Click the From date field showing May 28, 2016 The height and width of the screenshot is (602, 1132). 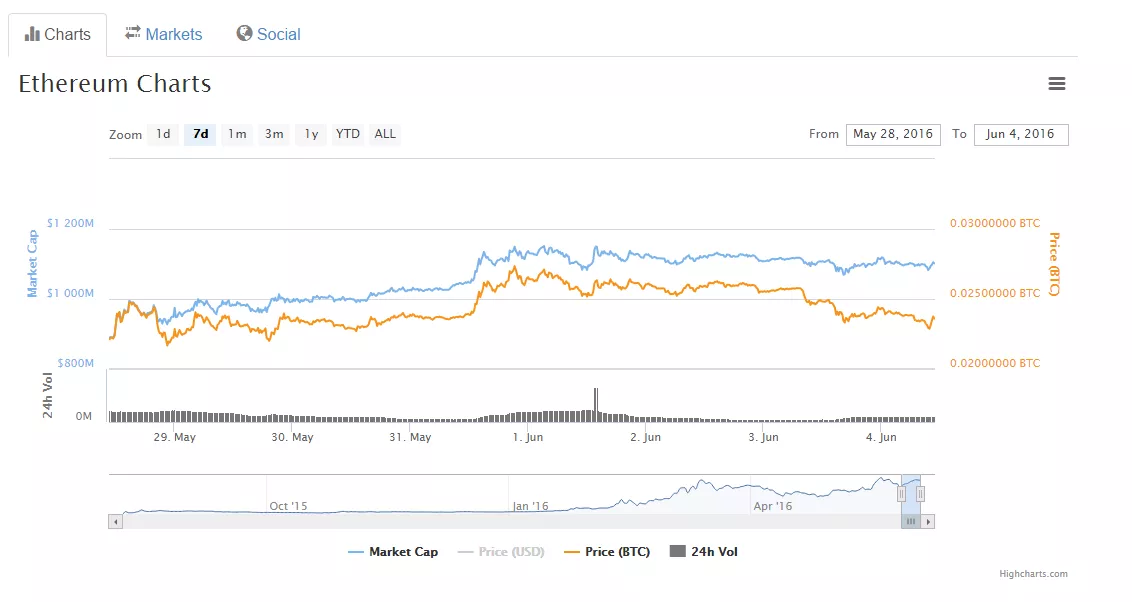[x=893, y=134]
